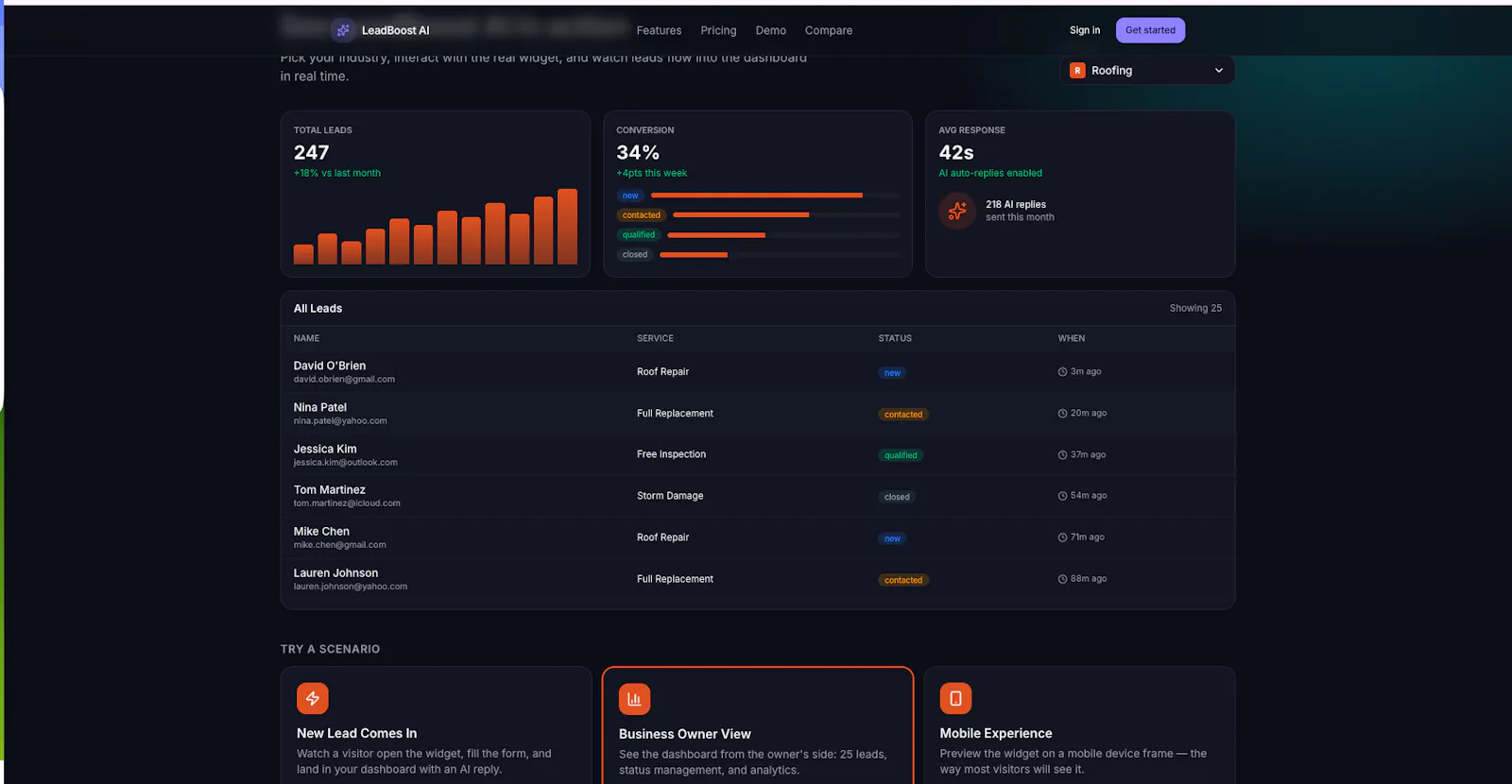Click the clock icon beside 20m ago
Screen dimensions: 1512x784
[x=1062, y=414]
